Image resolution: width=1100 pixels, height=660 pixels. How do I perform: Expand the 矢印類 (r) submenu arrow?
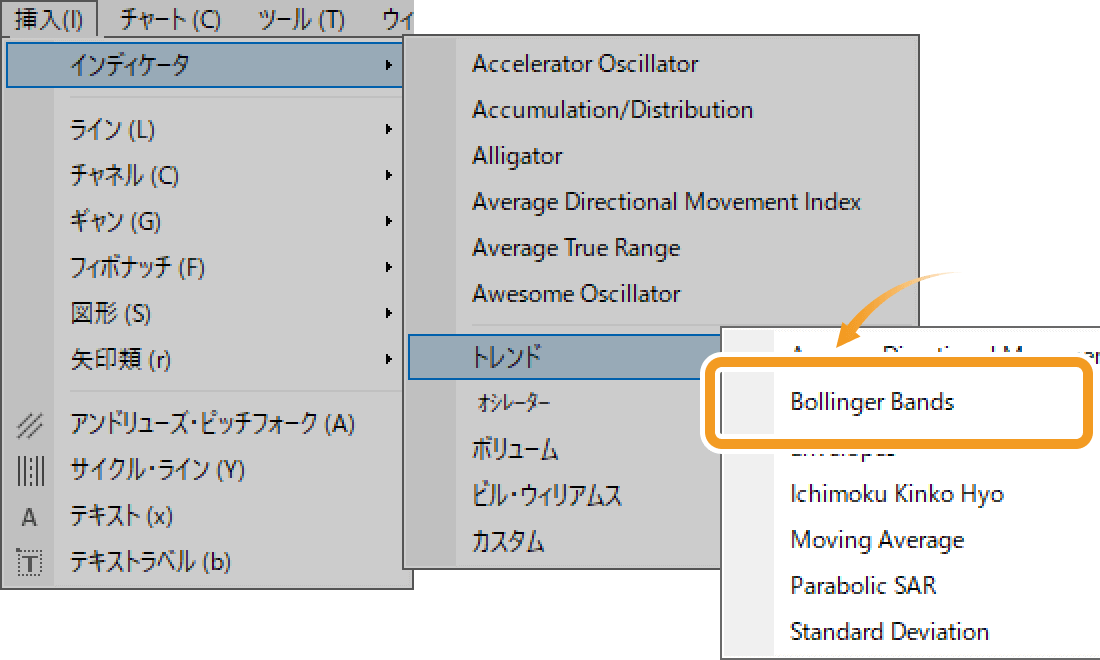[x=389, y=359]
